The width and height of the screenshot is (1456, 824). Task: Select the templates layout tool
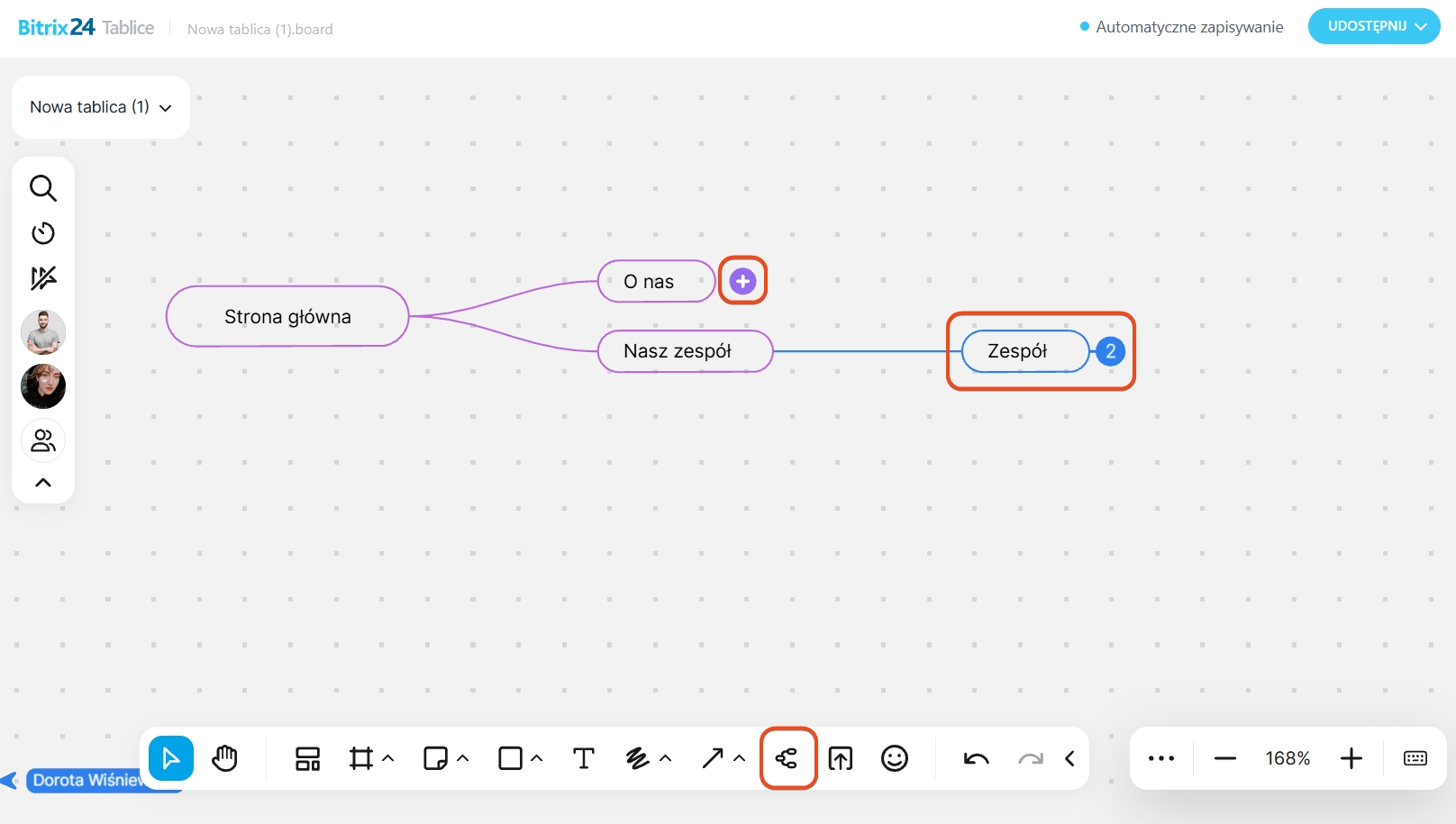307,758
